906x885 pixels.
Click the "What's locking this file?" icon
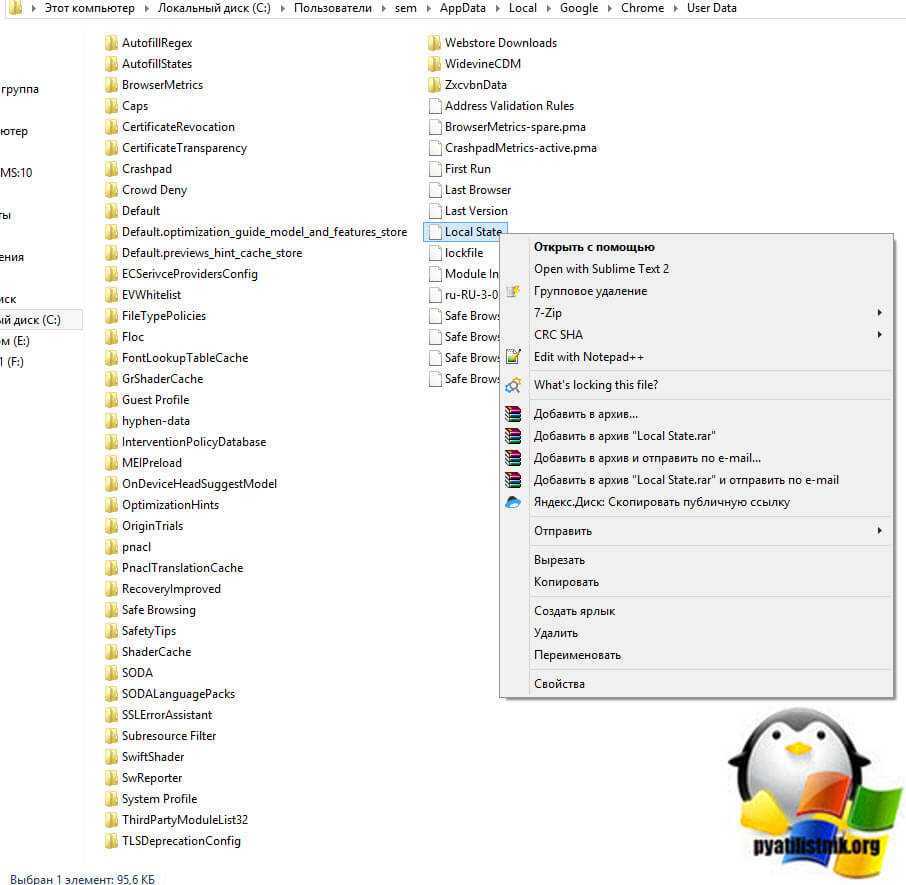[x=513, y=385]
